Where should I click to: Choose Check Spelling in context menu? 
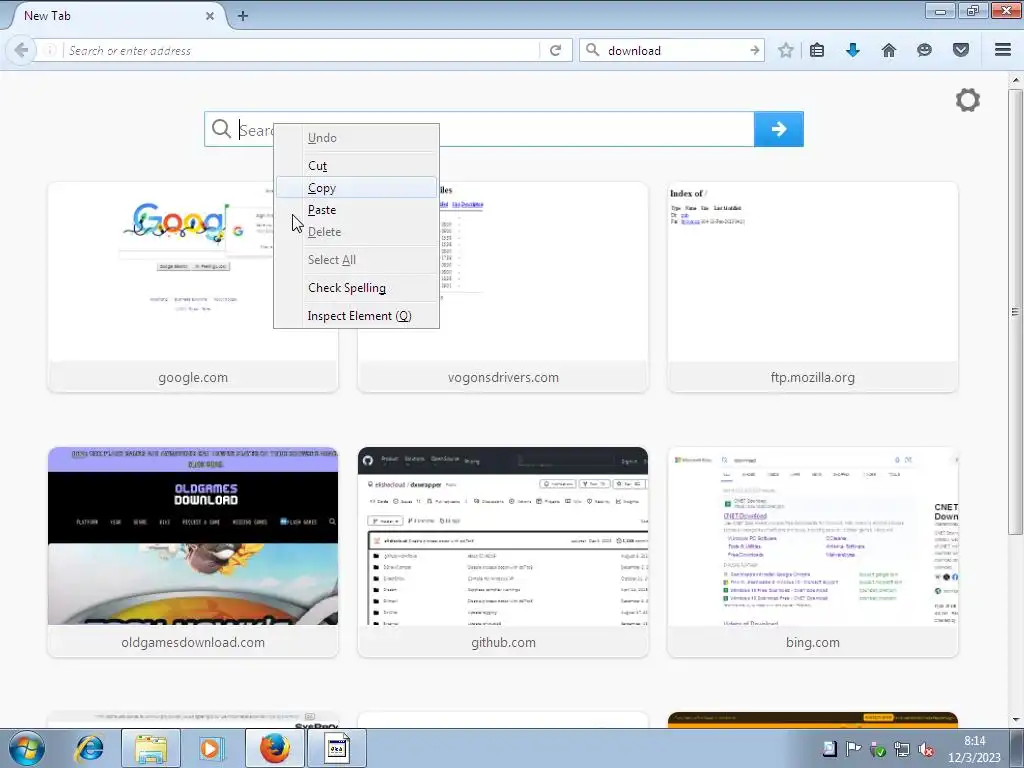tap(357, 288)
